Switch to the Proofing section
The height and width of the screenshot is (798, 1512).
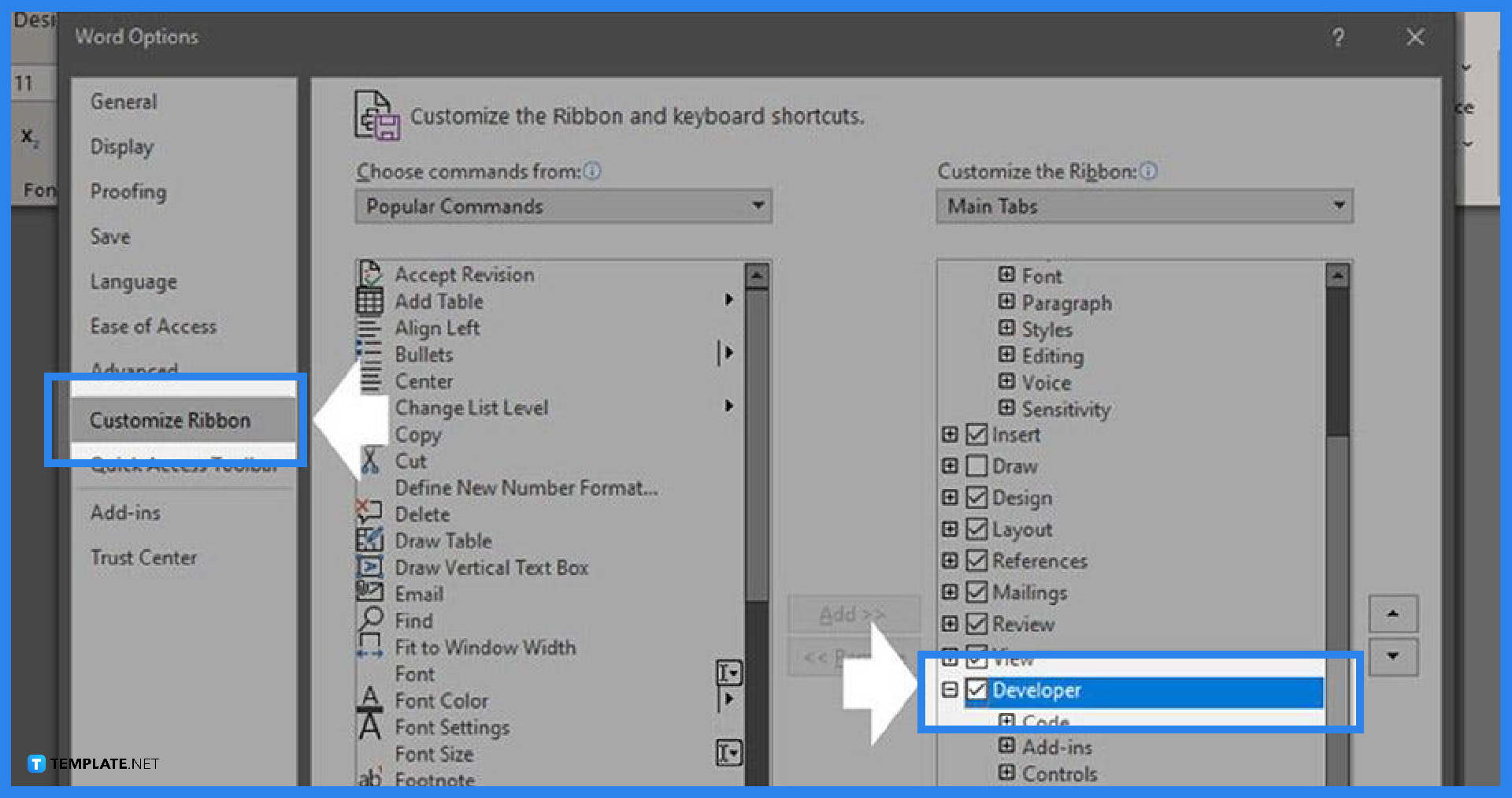[128, 191]
